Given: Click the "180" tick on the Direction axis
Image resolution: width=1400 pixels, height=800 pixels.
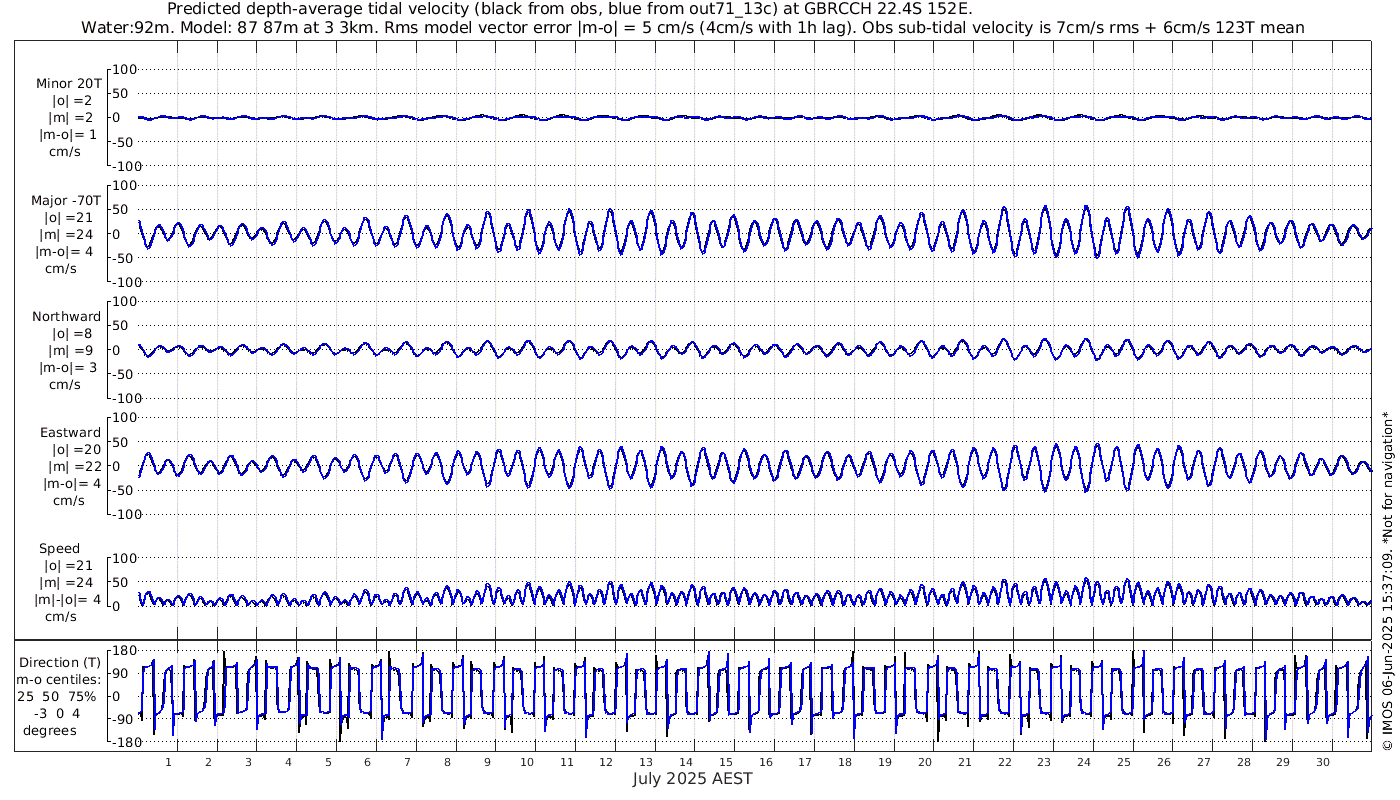Looking at the screenshot, I should coord(123,651).
